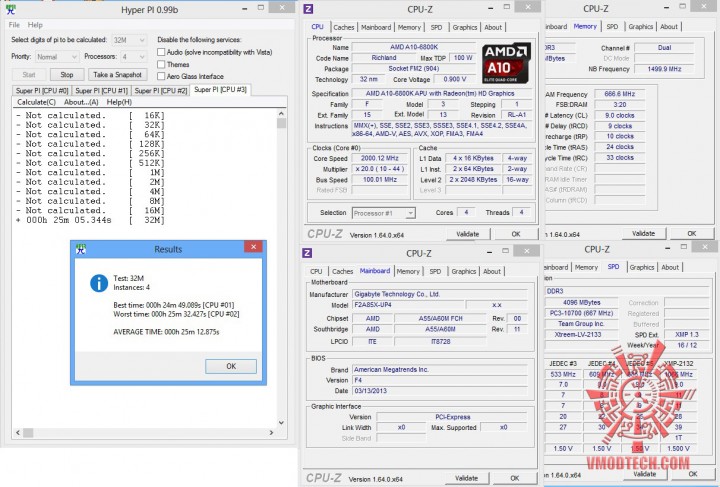This screenshot has height=487, width=720.
Task: Click the disabled Start button
Action: (x=28, y=74)
